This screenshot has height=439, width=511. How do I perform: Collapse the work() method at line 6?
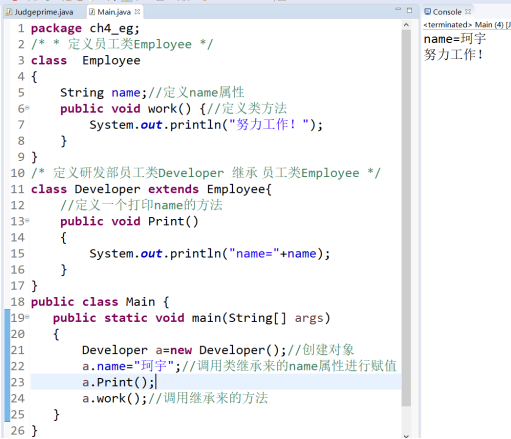pyautogui.click(x=27, y=108)
